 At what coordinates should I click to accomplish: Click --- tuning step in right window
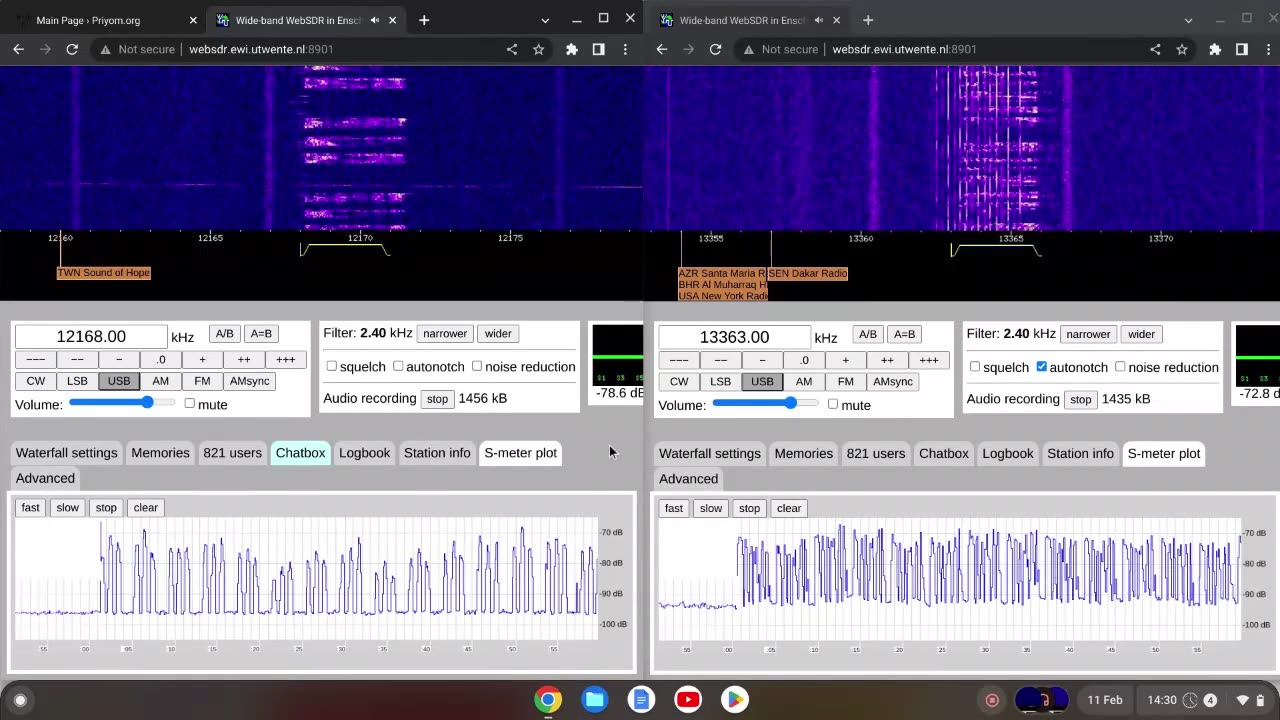pyautogui.click(x=679, y=360)
